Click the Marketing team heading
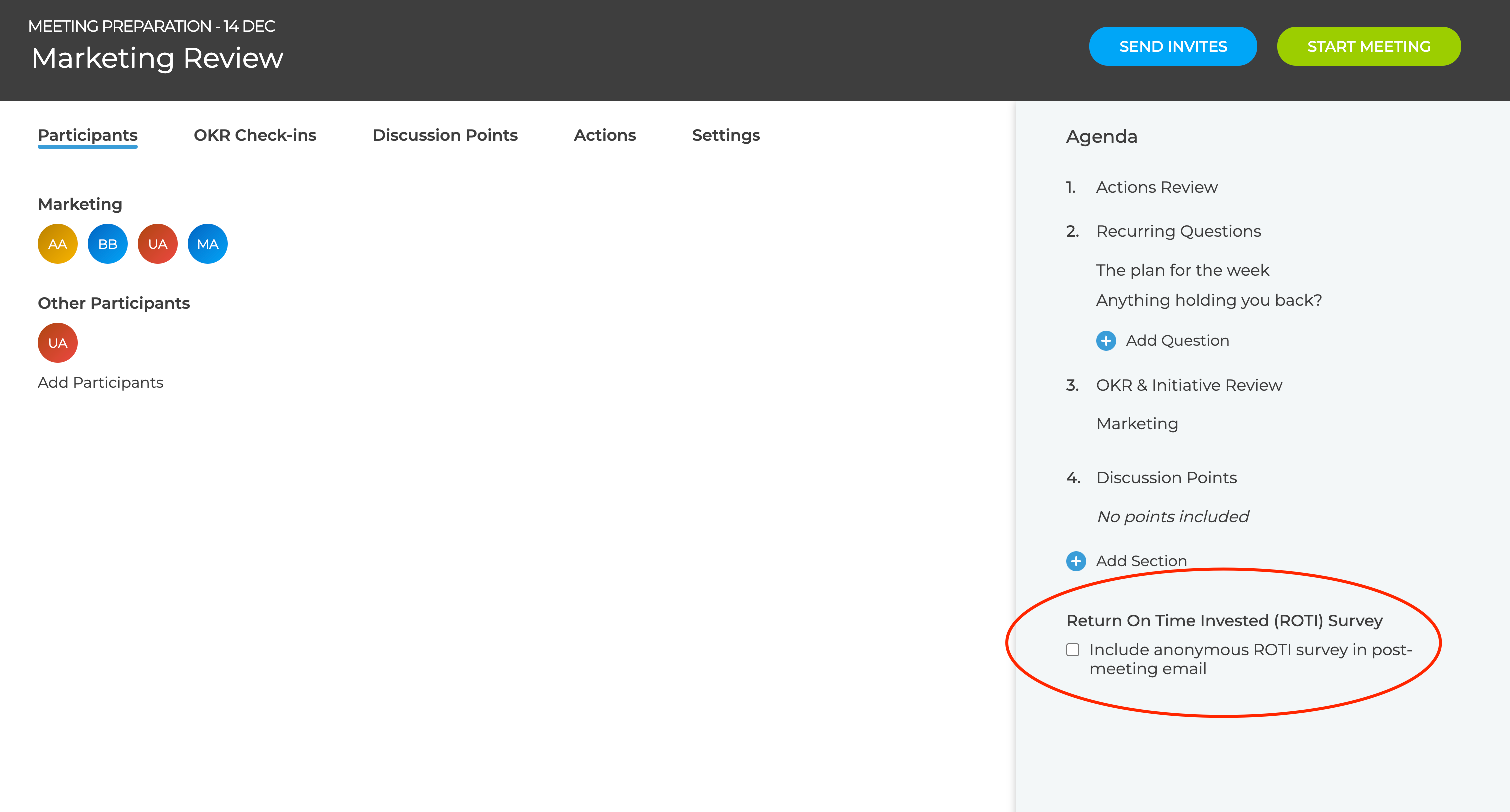This screenshot has height=812, width=1510. coord(80,204)
